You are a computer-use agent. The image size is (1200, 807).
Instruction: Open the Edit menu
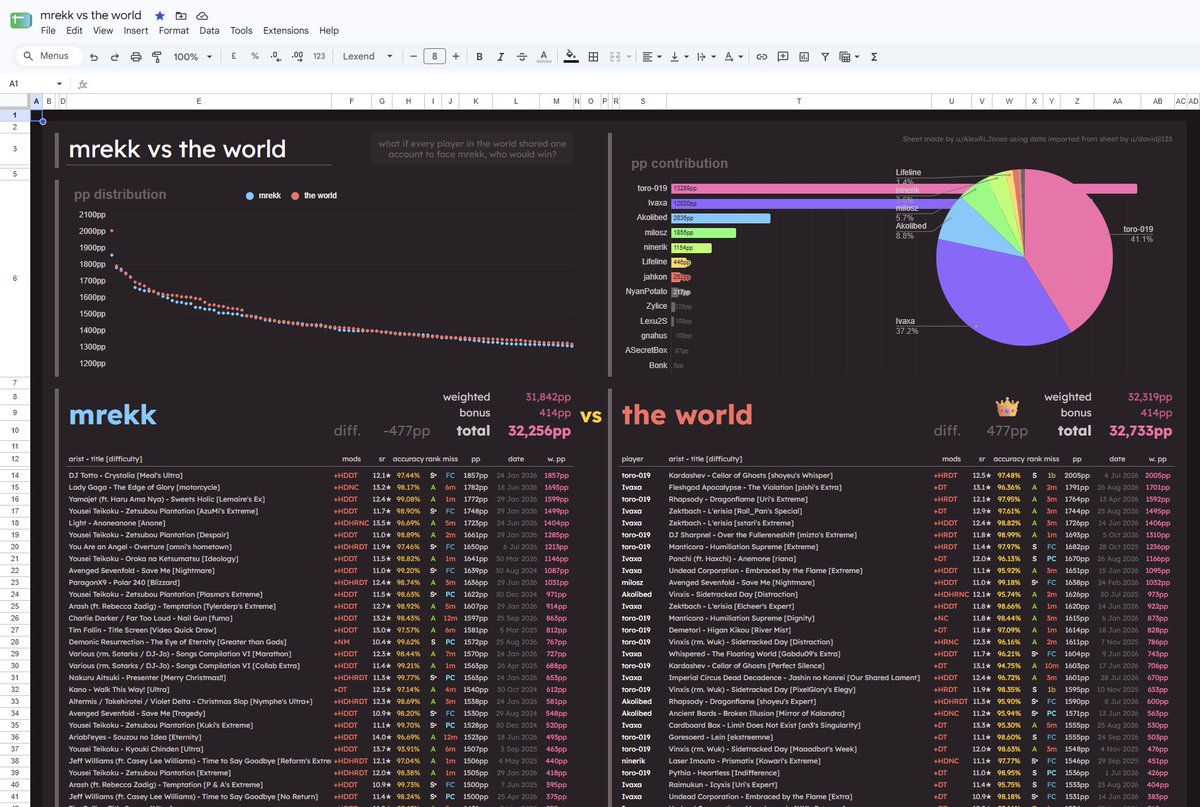tap(74, 31)
